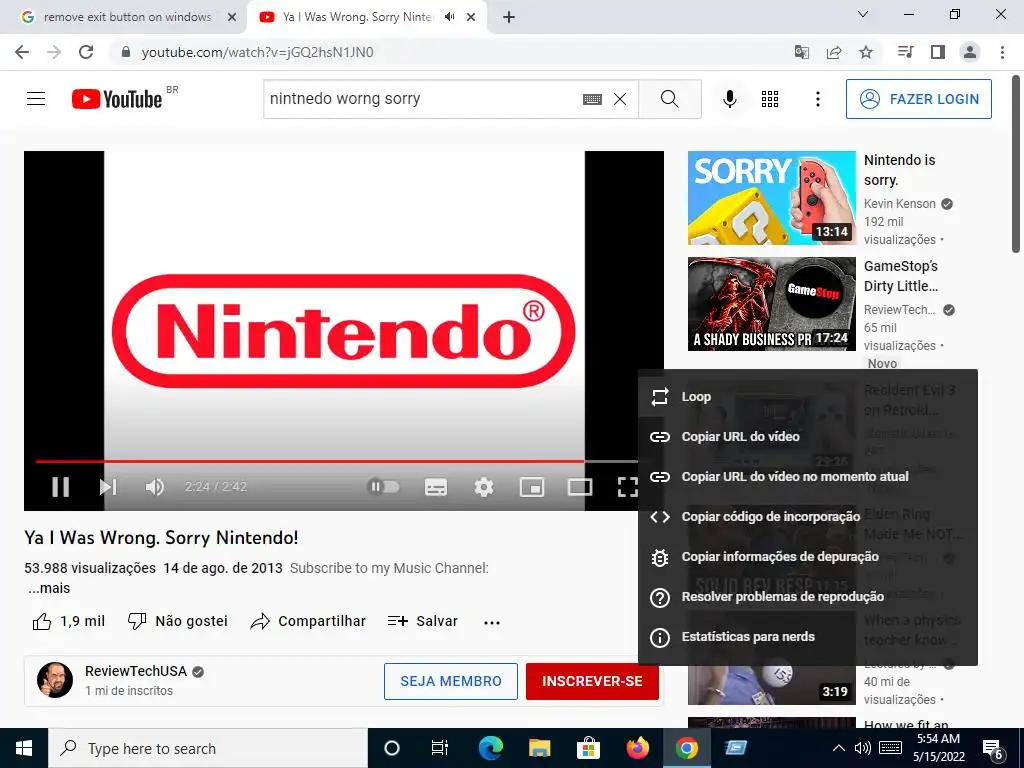
Task: Open the on-screen keyboard icon in search
Action: click(592, 99)
